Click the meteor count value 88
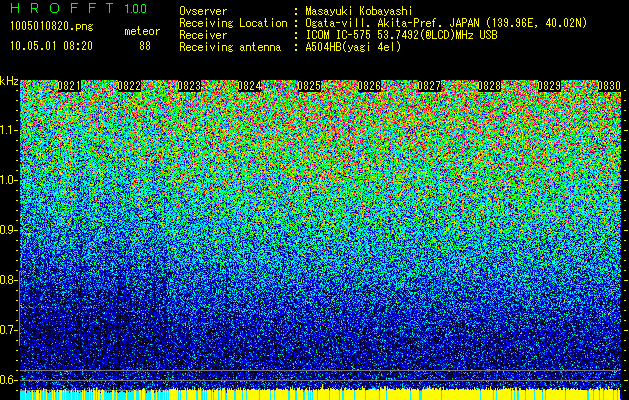Image resolution: width=629 pixels, height=400 pixels. point(145,46)
